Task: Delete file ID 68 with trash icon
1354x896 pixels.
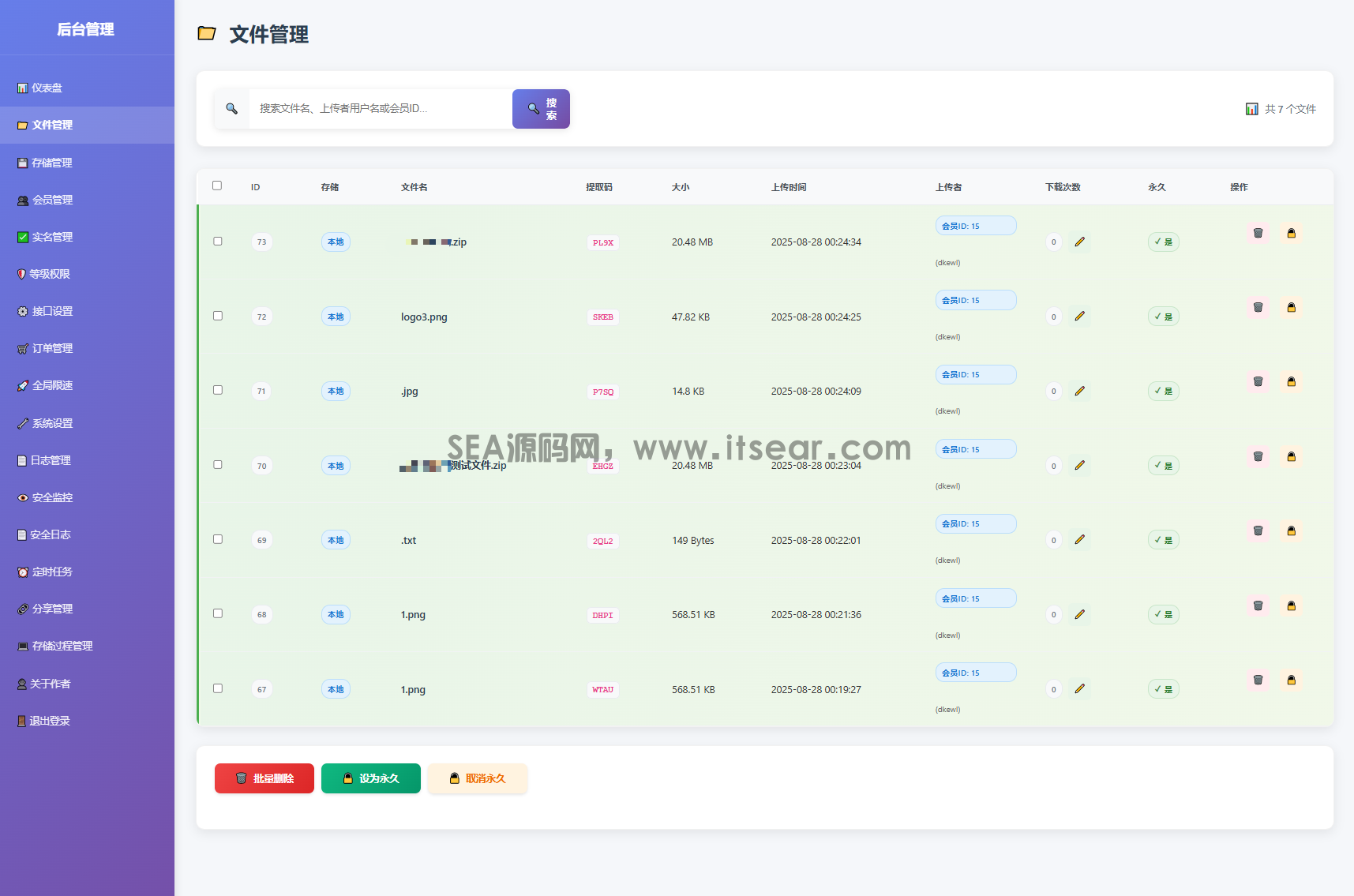Action: (1258, 606)
